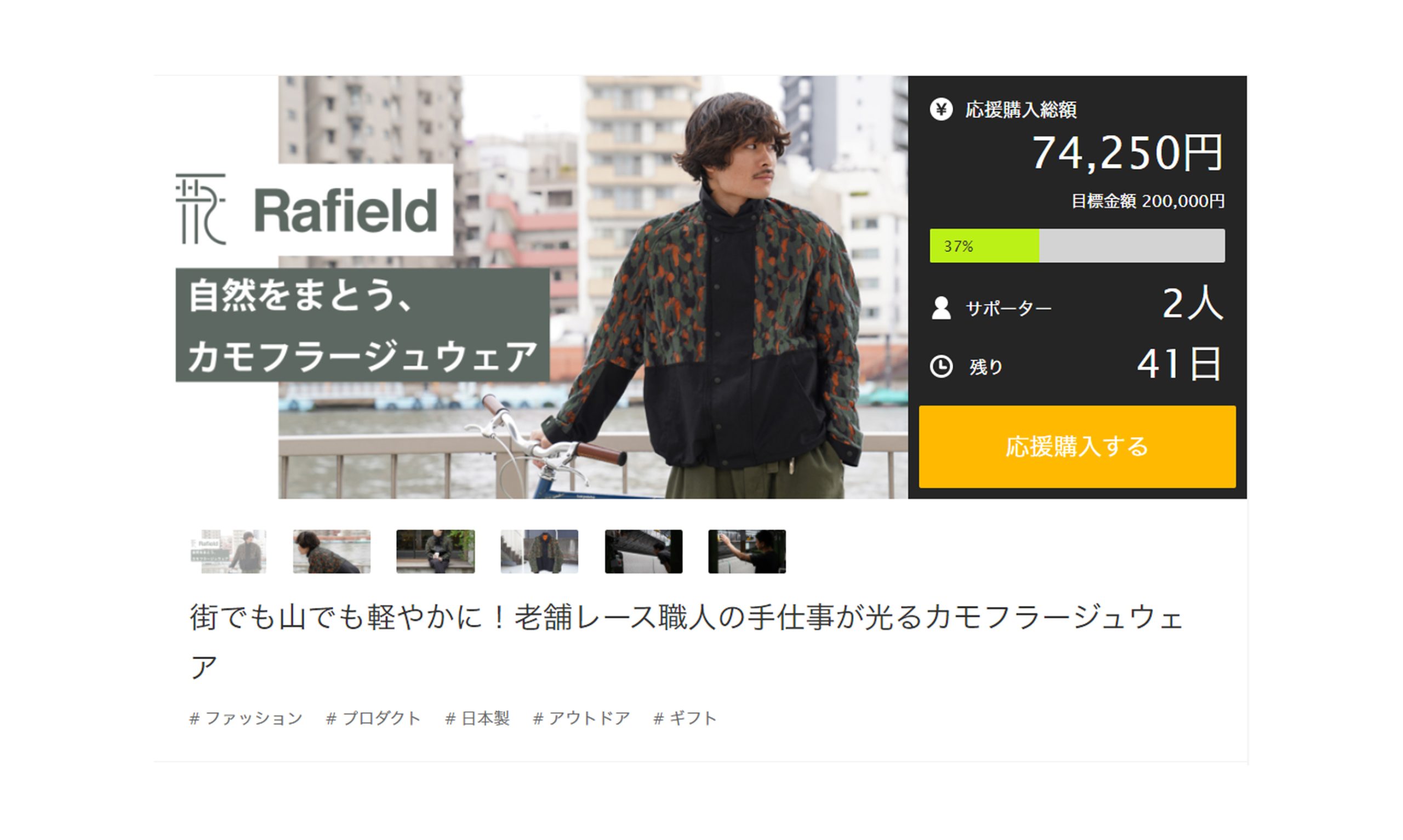Open the #ギフト tag

686,718
